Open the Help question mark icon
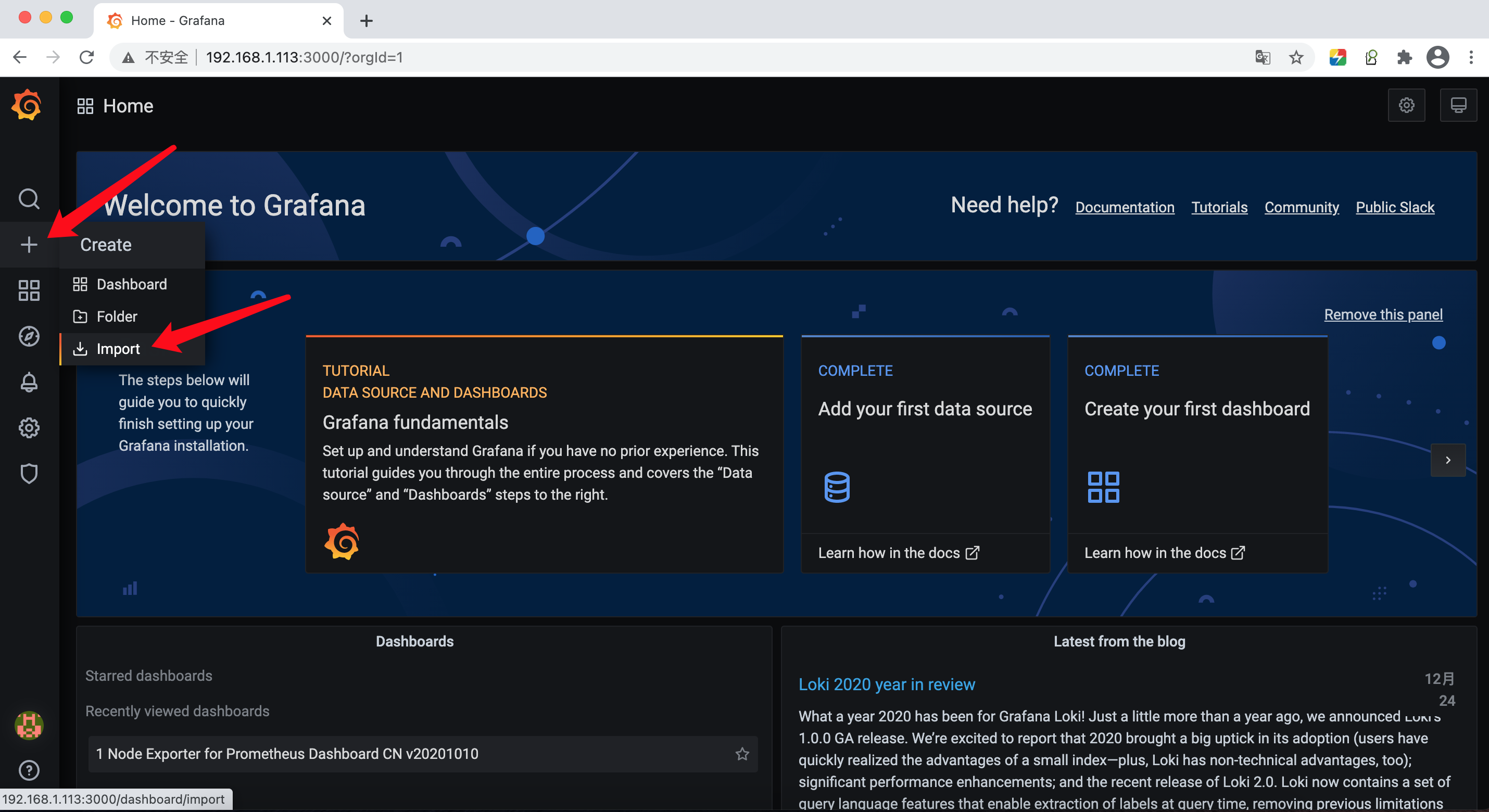Viewport: 1489px width, 812px height. click(29, 770)
